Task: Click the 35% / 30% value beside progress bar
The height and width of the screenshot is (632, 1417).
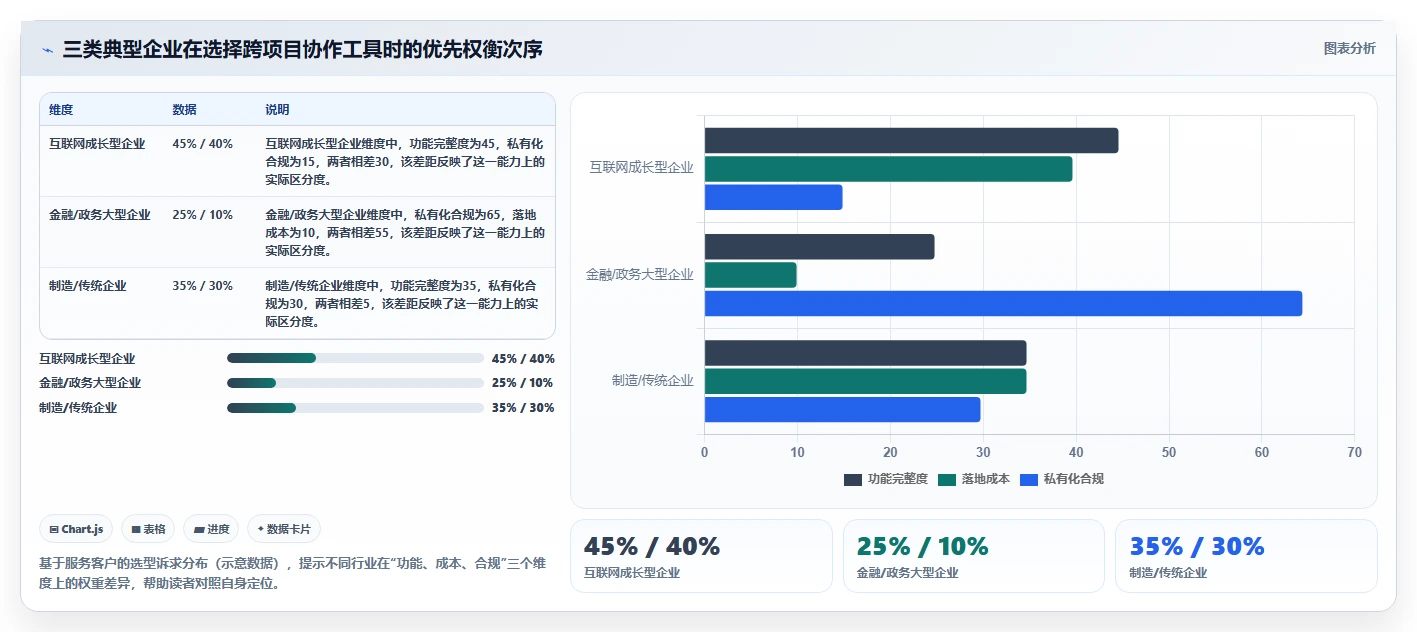Action: [x=523, y=408]
